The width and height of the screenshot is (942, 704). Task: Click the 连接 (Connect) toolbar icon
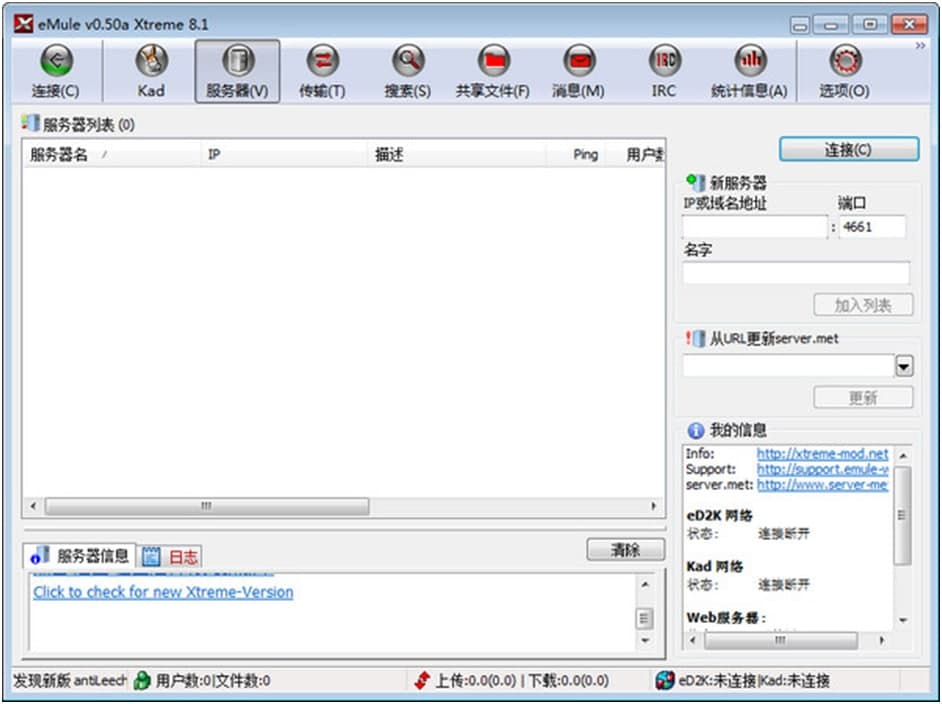tap(57, 68)
